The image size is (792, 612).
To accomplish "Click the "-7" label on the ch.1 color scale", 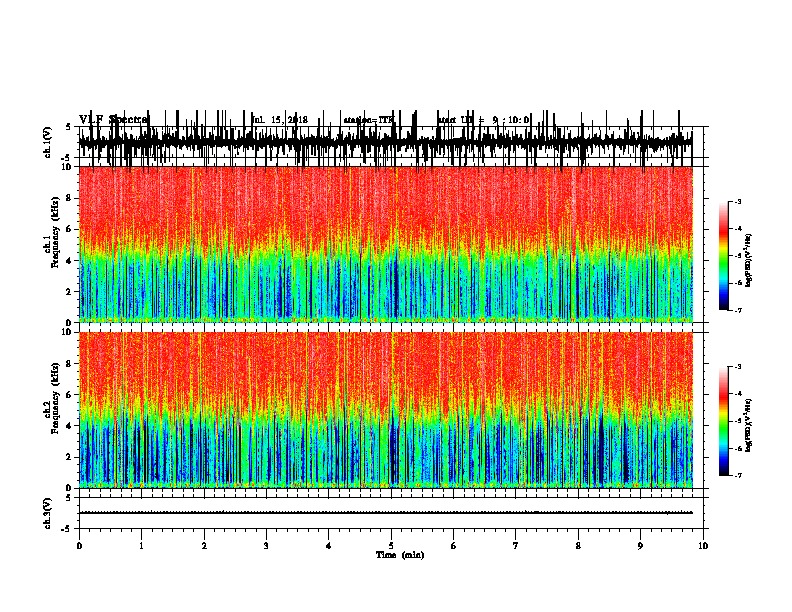I will (x=737, y=310).
